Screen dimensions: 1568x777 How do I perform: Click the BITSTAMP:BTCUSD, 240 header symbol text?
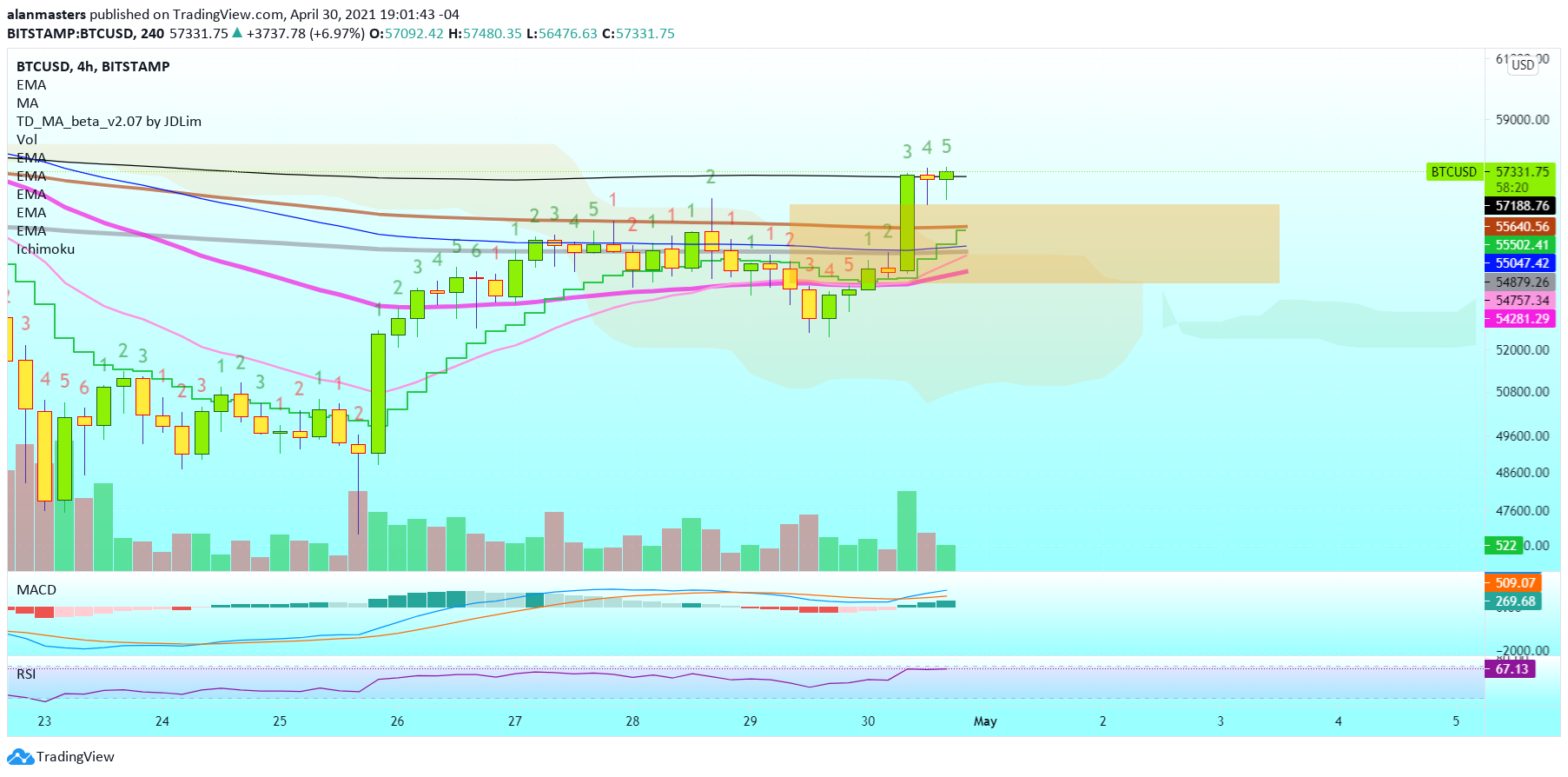coord(86,33)
